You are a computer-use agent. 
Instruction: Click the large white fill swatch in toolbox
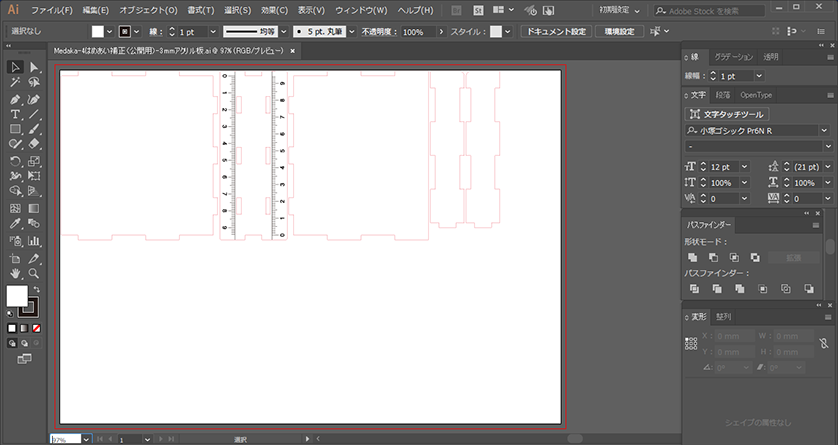17,297
